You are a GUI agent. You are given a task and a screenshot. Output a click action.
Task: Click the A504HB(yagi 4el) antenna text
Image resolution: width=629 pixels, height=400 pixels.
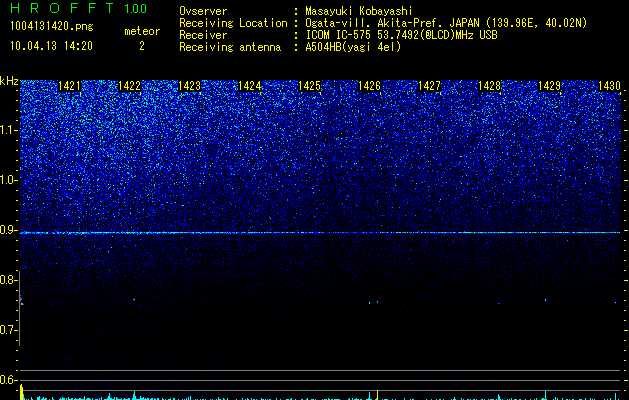click(x=353, y=48)
